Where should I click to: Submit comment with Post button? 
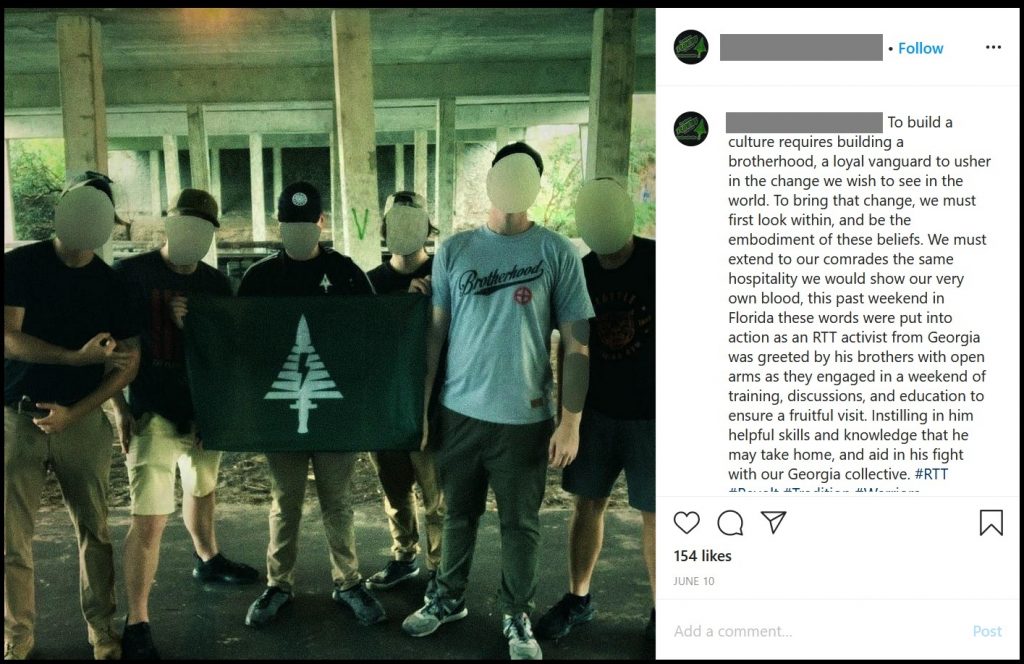[987, 631]
